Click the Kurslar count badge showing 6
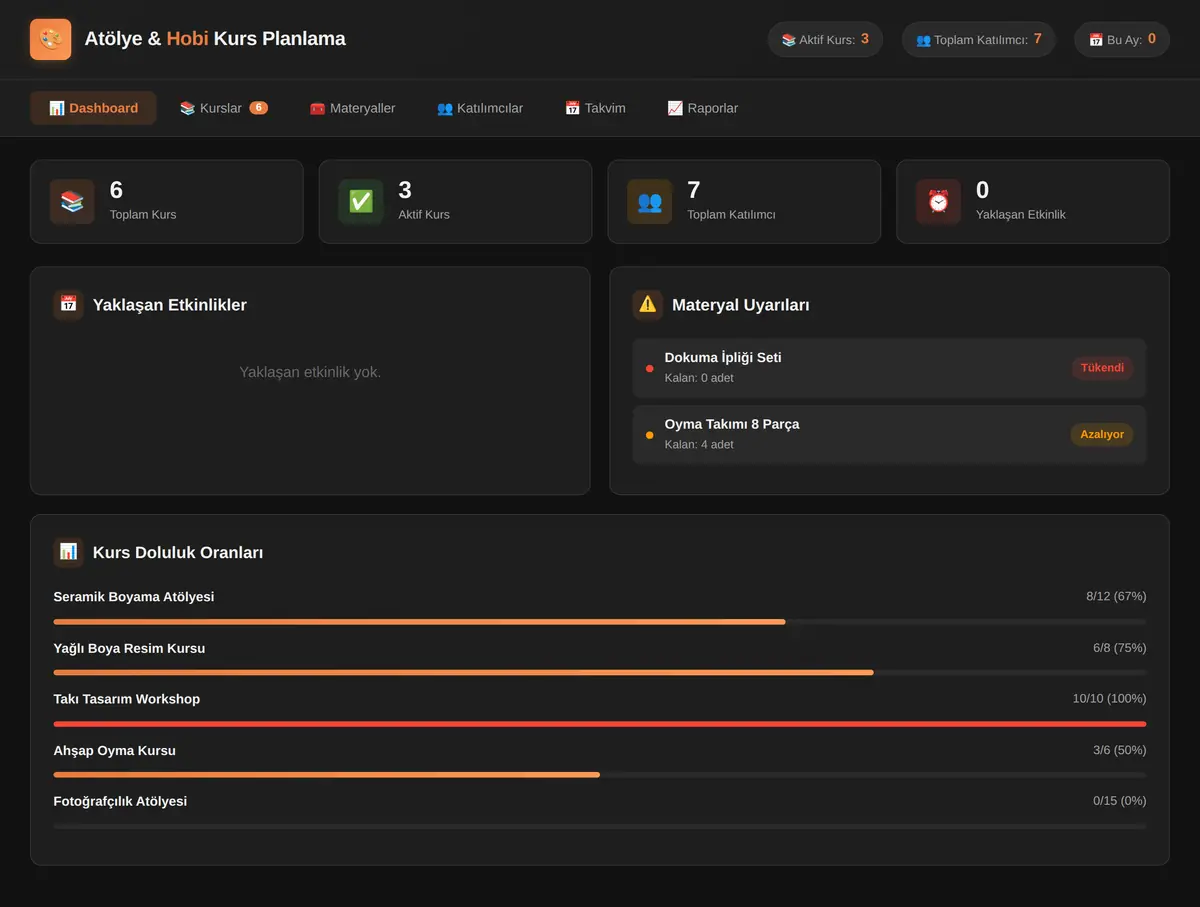The image size is (1200, 907). point(258,108)
